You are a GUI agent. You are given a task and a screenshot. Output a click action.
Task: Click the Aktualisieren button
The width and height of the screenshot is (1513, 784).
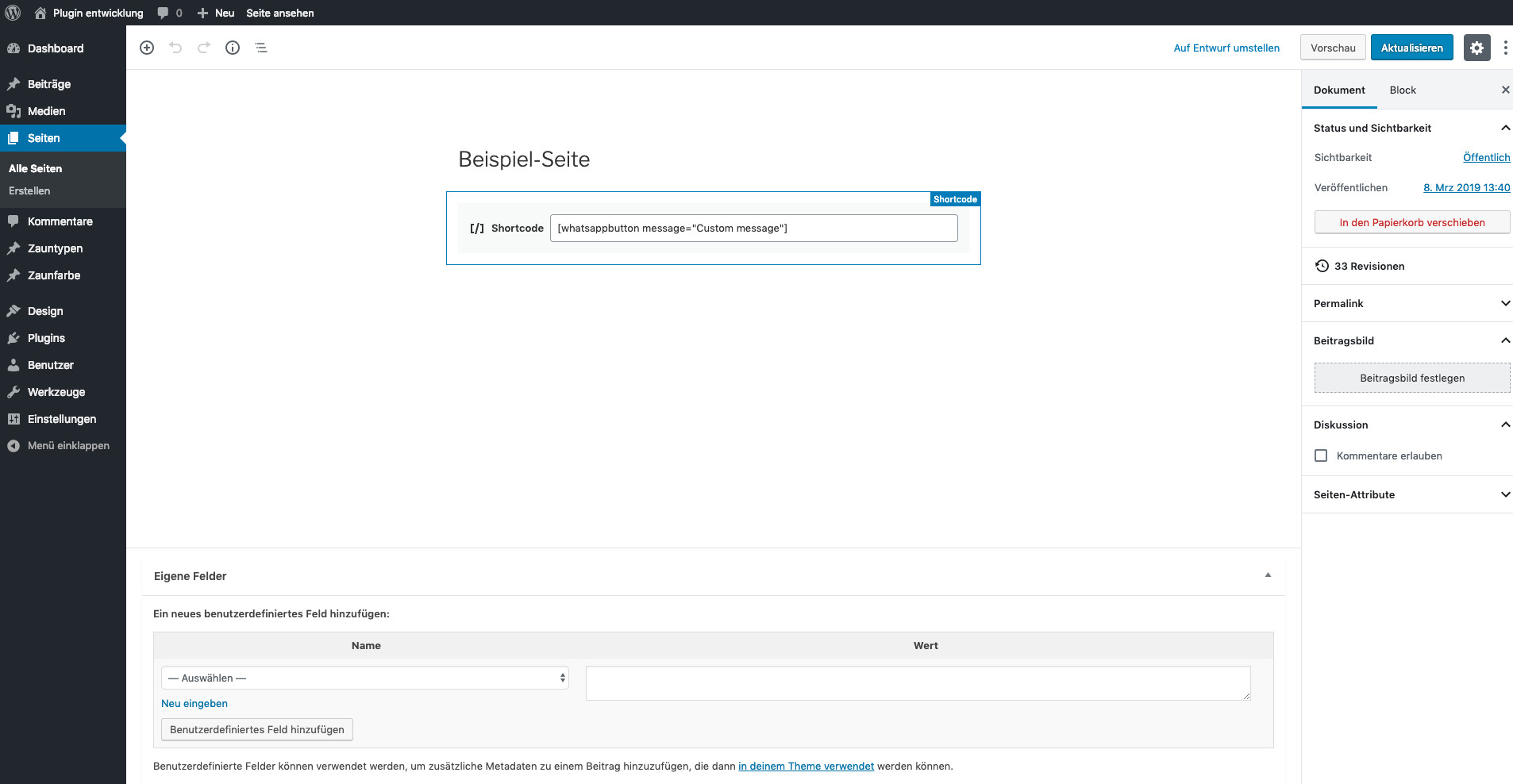coord(1412,48)
